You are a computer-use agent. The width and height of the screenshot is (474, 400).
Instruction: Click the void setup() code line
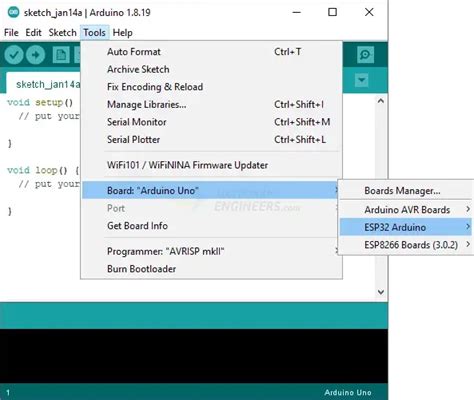coord(40,102)
